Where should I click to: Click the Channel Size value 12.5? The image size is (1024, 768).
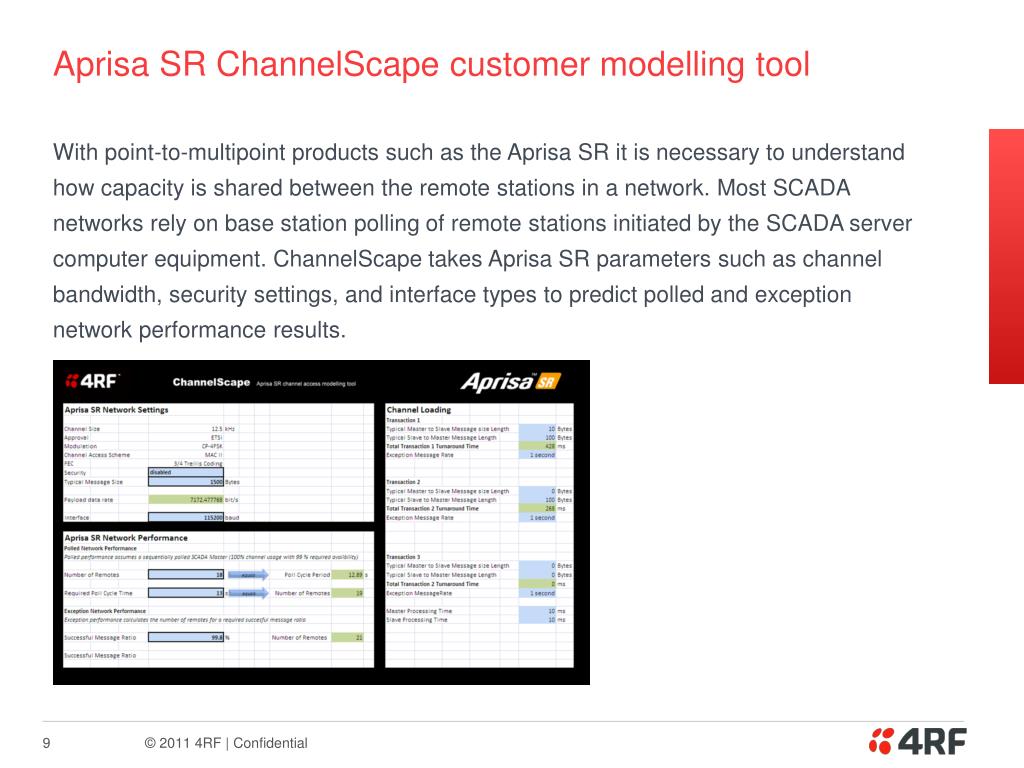pyautogui.click(x=217, y=429)
